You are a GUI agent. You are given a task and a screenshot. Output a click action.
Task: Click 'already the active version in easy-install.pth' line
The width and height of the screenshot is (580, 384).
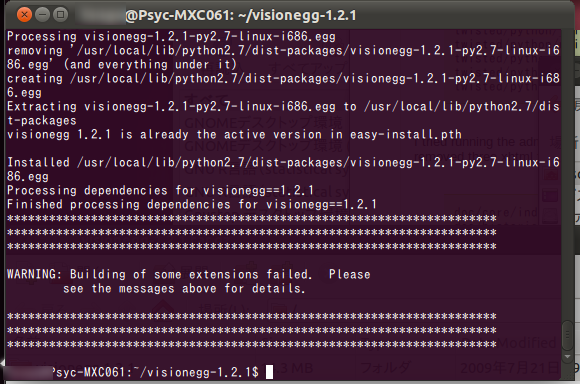pos(234,134)
